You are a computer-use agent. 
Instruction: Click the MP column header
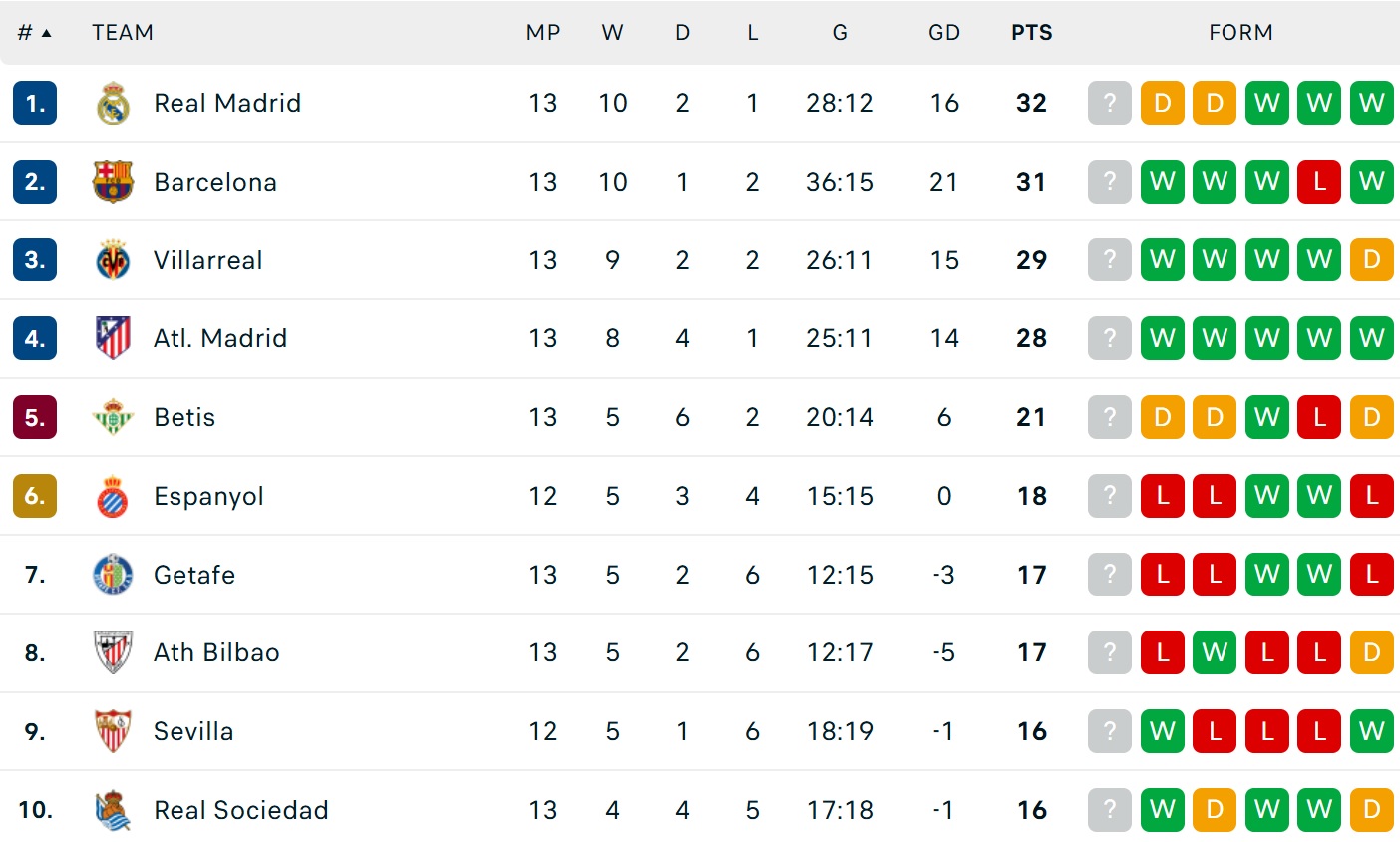[x=543, y=33]
